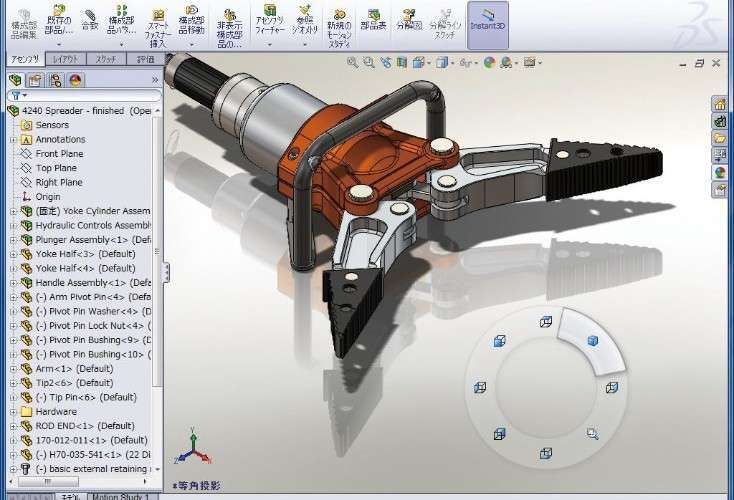Expand the Handle Assembly<1> node
This screenshot has height=500, width=734.
(x=13, y=283)
